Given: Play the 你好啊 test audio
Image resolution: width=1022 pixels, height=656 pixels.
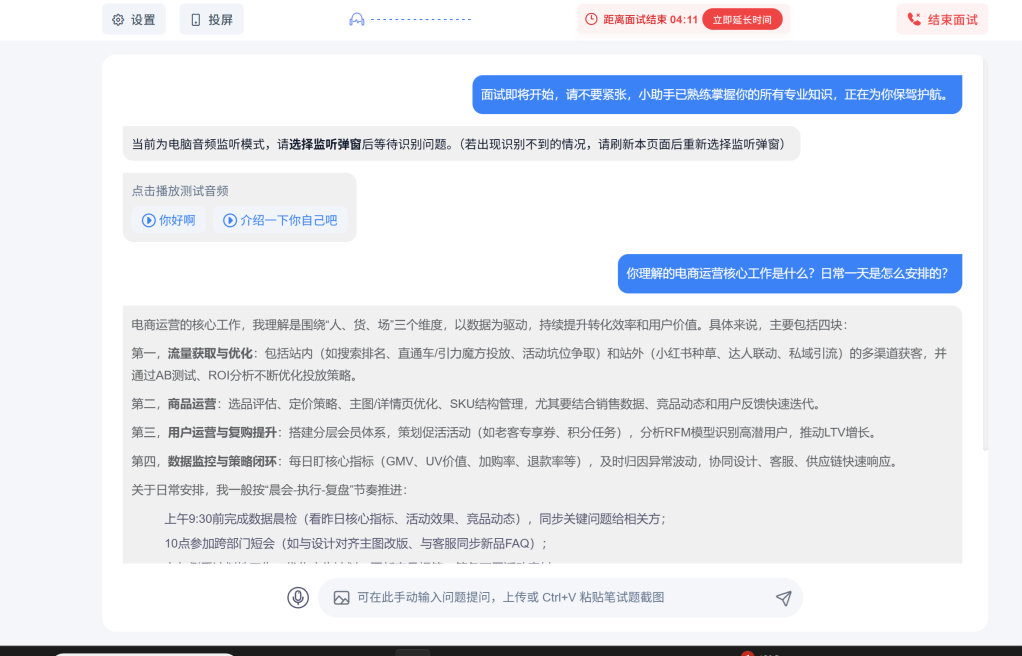Looking at the screenshot, I should click(167, 220).
